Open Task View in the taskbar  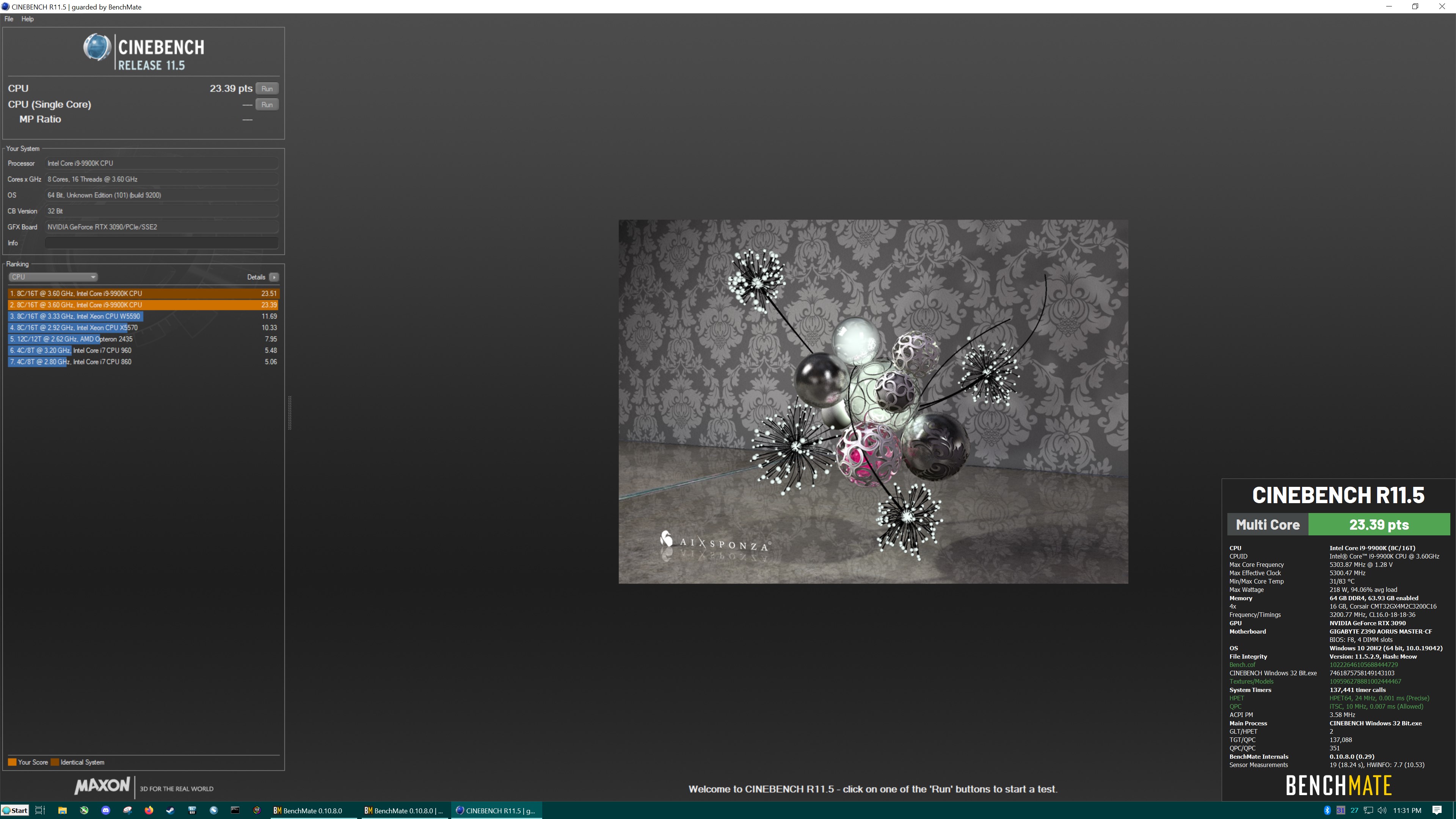click(39, 810)
